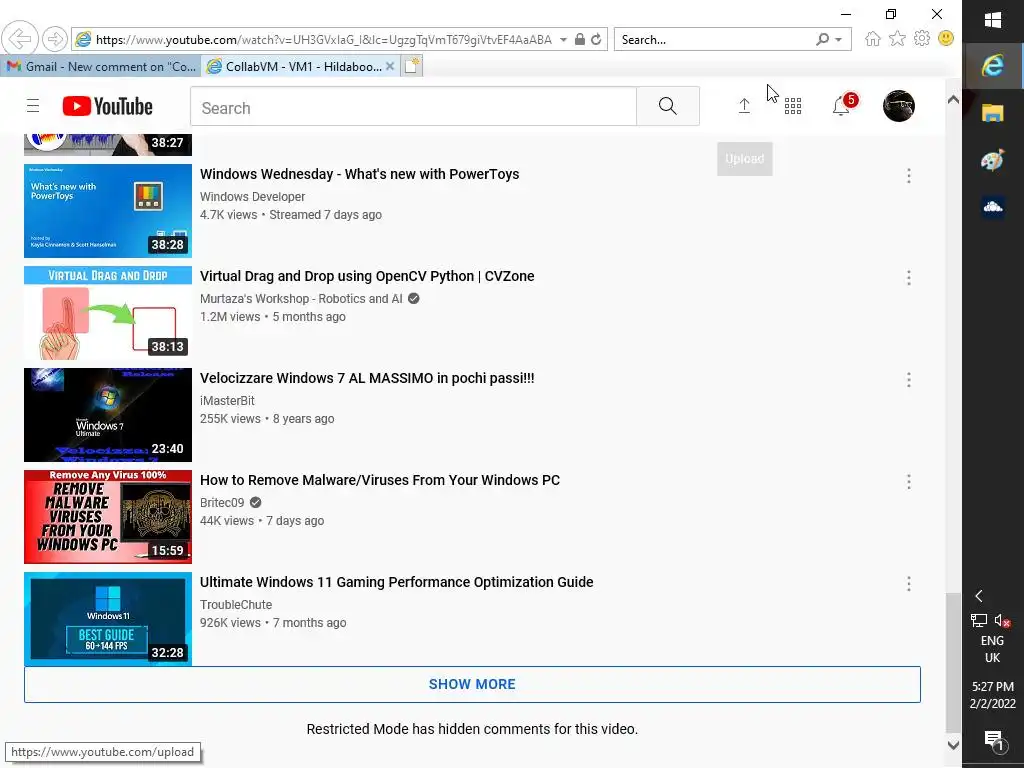The height and width of the screenshot is (768, 1024).
Task: Open Windows Wednesday PowerToys video title
Action: click(359, 174)
